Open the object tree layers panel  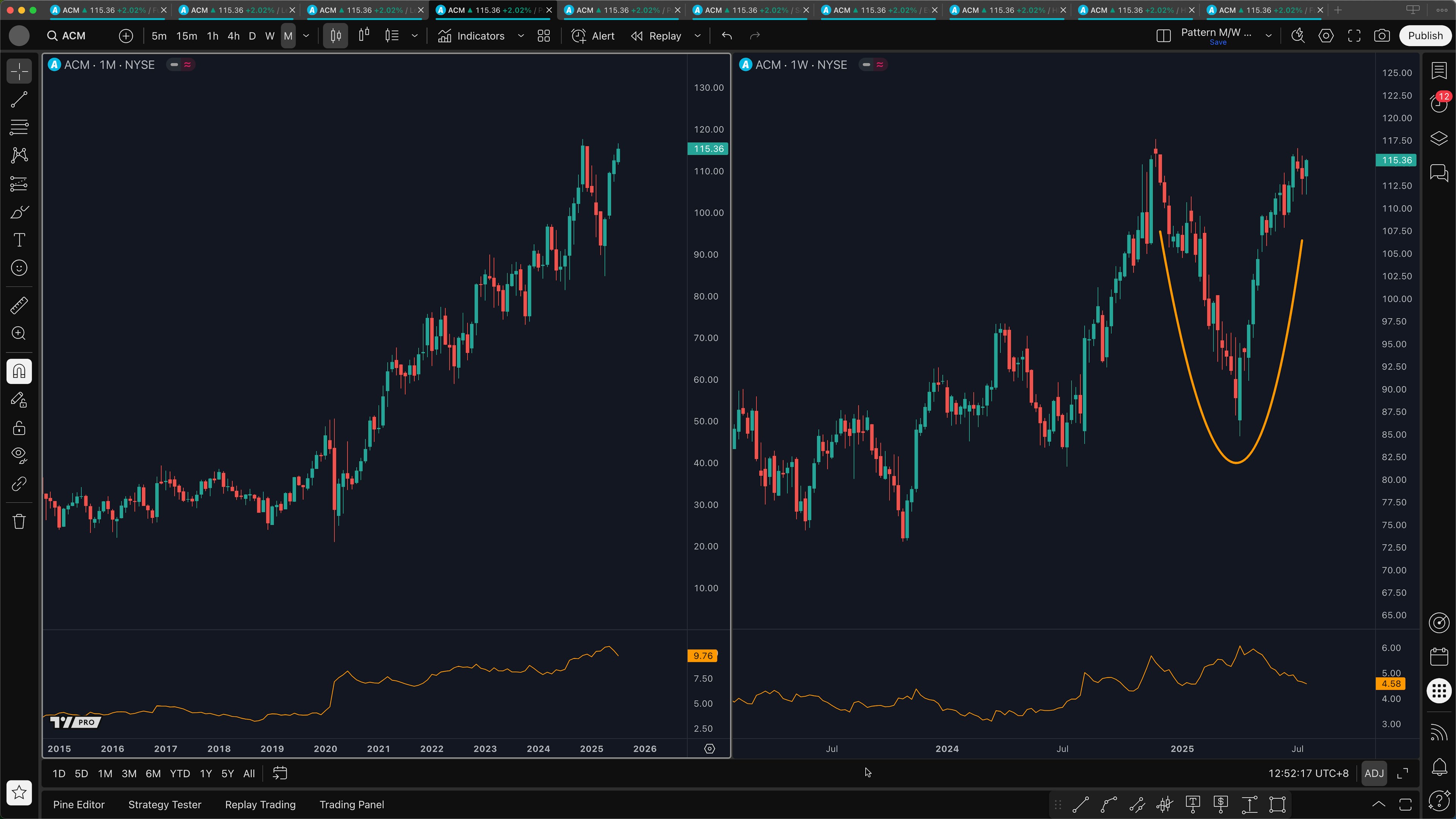[1439, 138]
